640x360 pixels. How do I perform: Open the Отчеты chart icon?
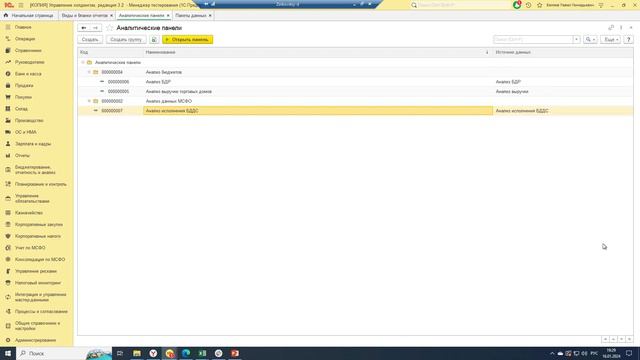coord(8,156)
